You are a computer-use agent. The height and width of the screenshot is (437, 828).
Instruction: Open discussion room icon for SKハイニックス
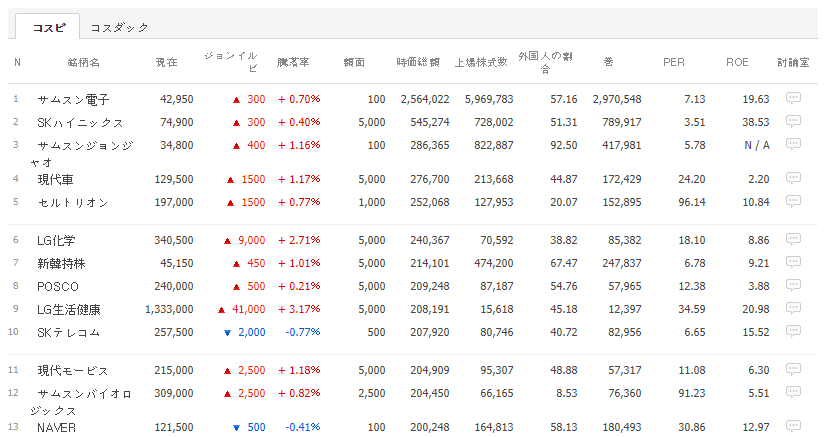(x=793, y=122)
